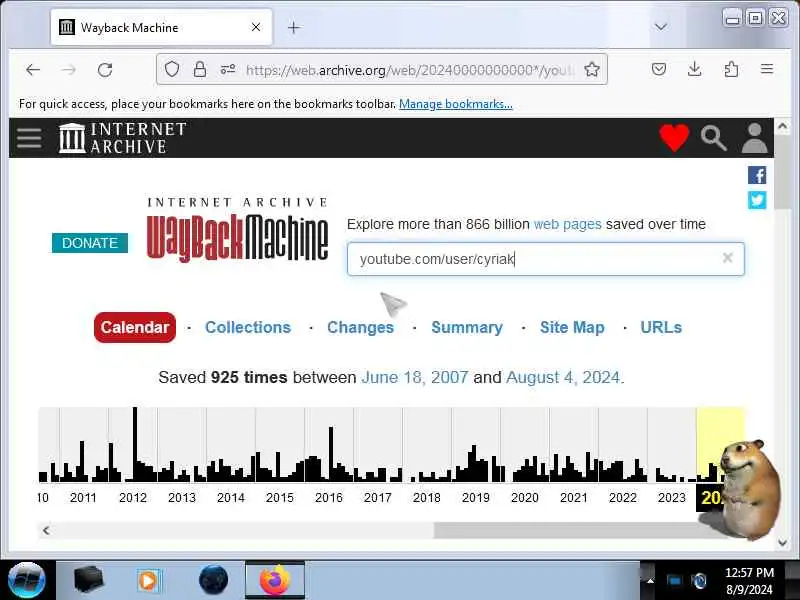This screenshot has height=600, width=800.
Task: Open the Windows Start button
Action: click(27, 580)
